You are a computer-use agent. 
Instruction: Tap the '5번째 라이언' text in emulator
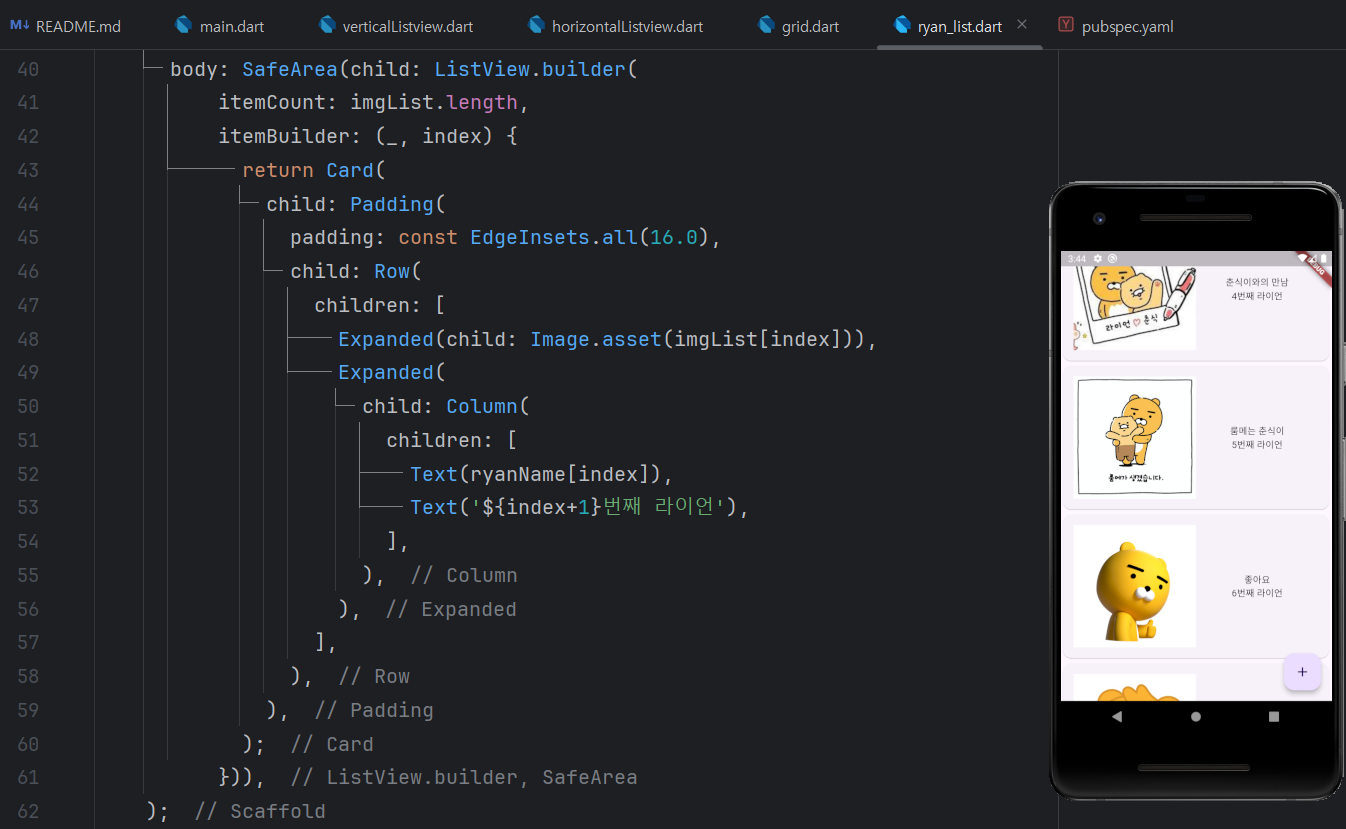pos(1257,444)
